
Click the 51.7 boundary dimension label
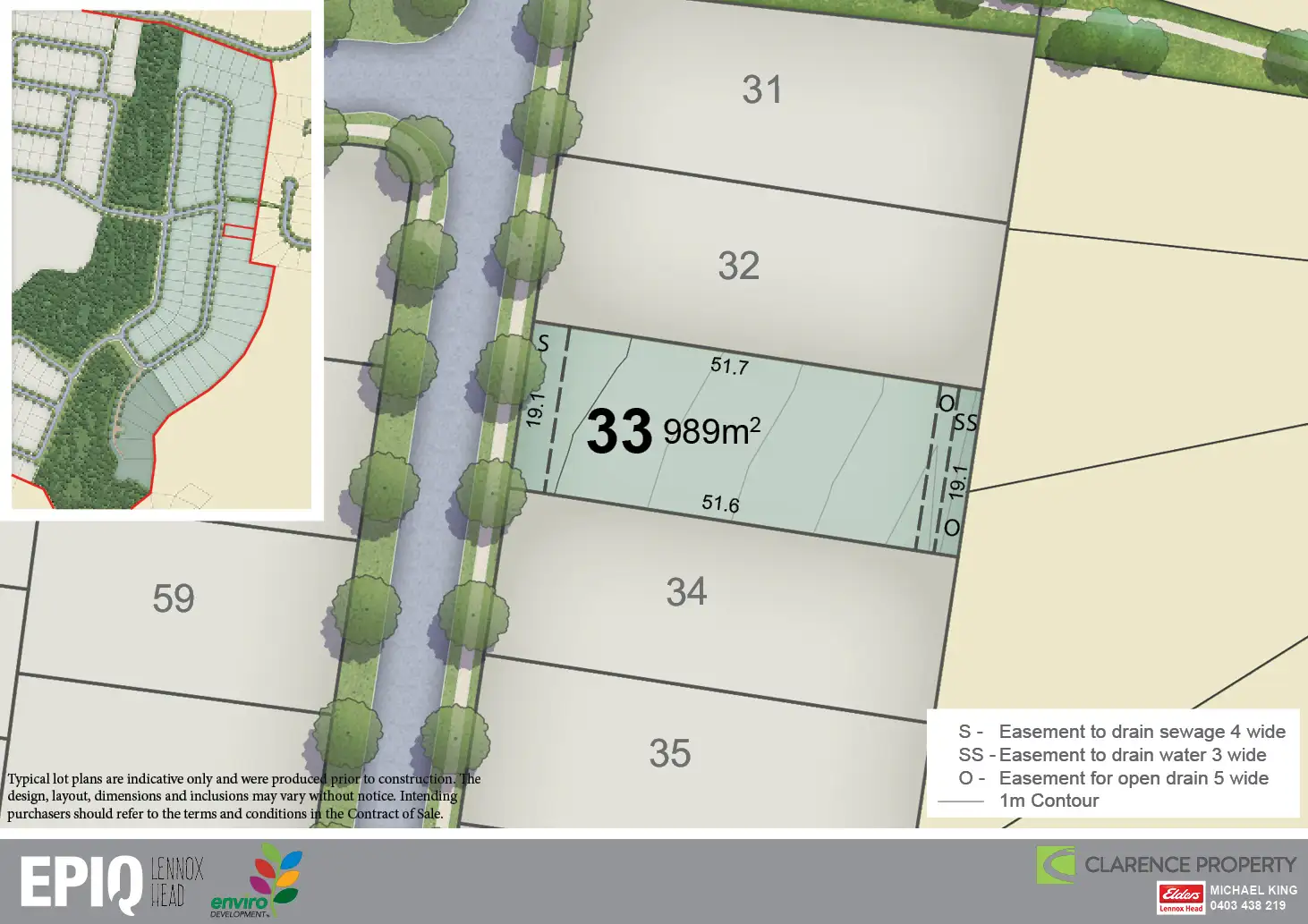point(729,365)
